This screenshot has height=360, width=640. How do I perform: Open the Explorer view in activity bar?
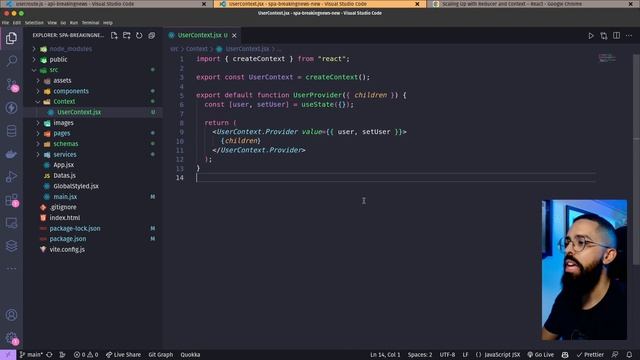click(11, 38)
